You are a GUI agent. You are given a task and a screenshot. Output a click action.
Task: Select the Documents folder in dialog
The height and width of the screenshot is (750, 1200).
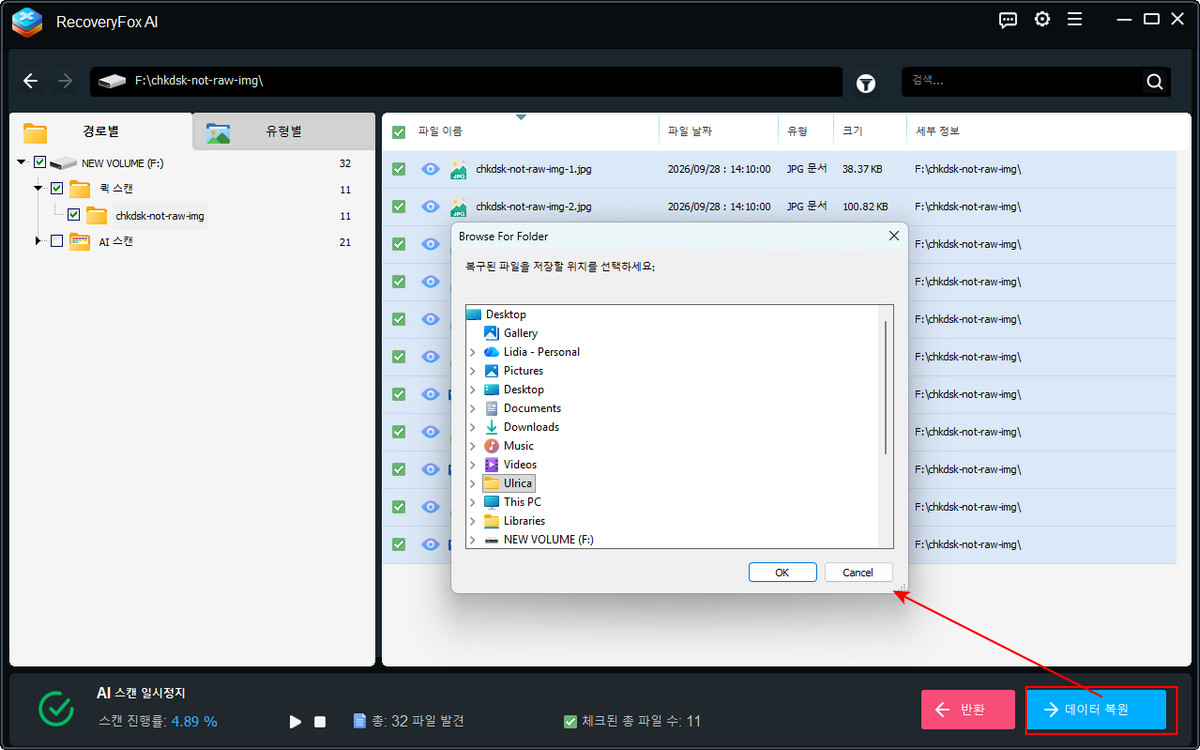point(532,408)
